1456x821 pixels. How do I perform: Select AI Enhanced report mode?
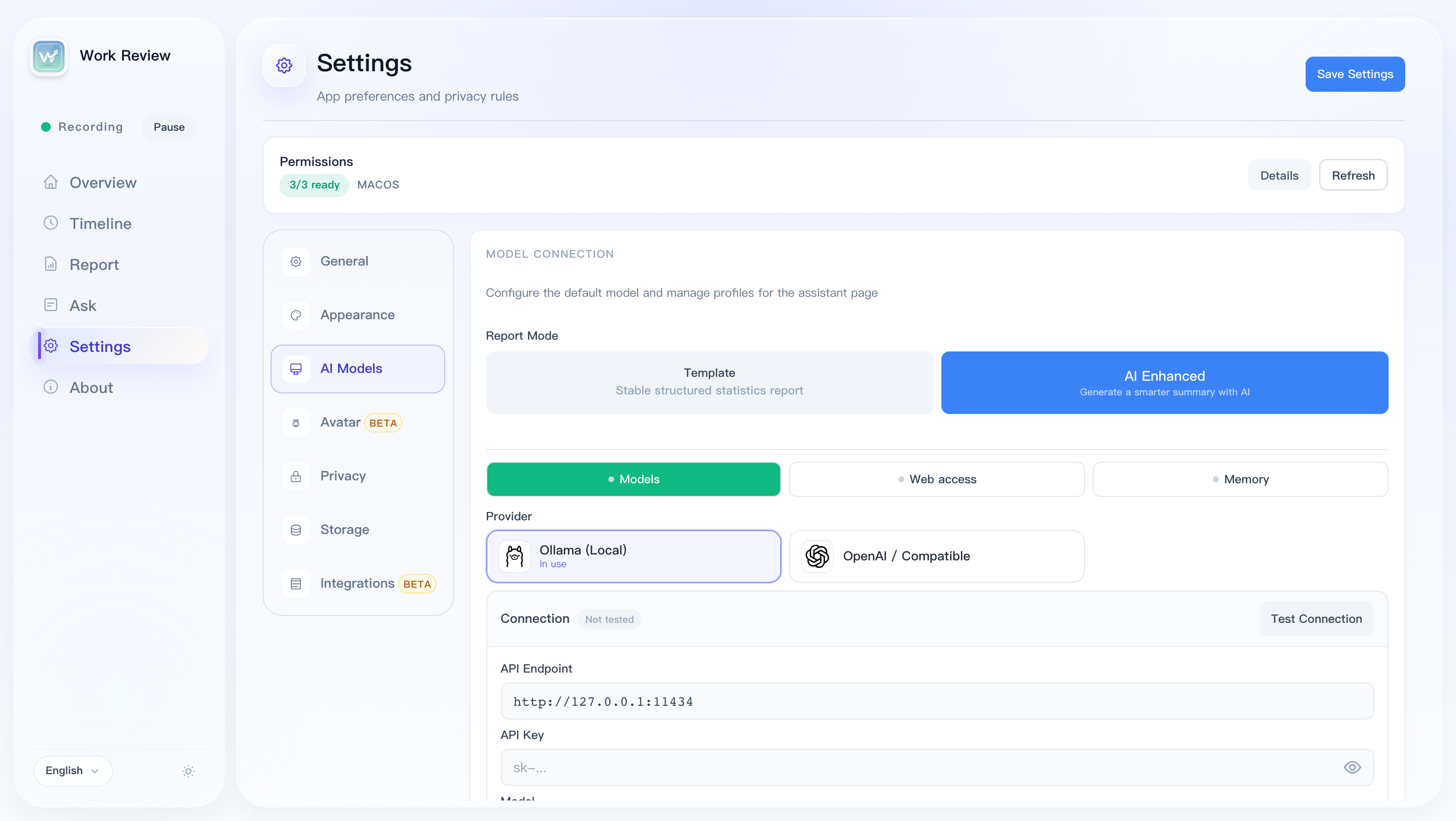coord(1165,383)
